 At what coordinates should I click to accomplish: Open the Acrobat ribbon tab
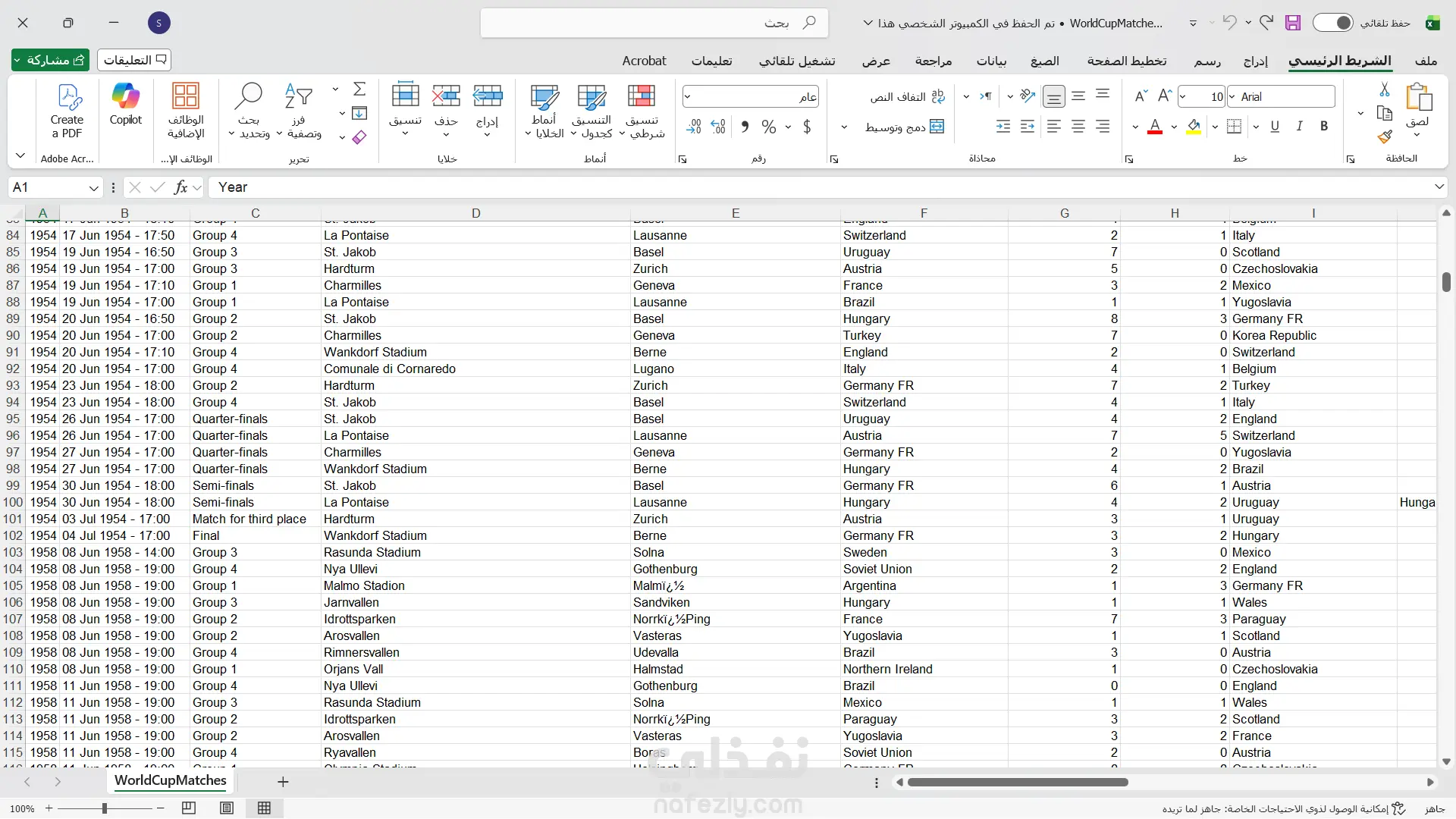[644, 61]
